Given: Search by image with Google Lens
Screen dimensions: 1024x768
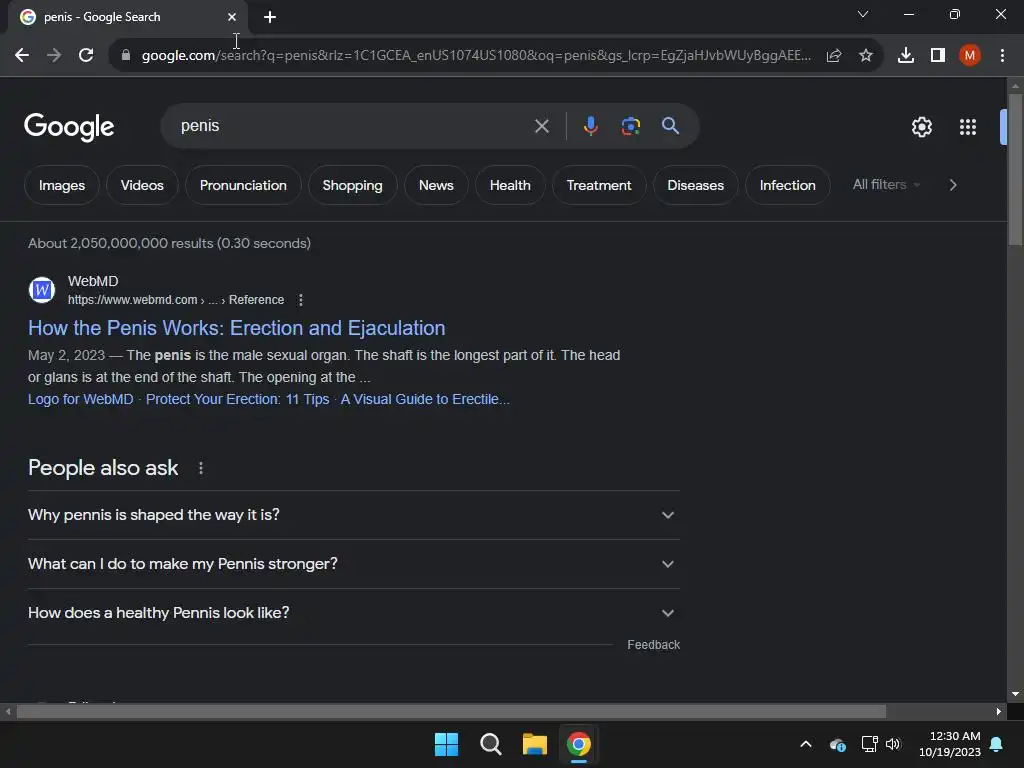Looking at the screenshot, I should click(630, 126).
